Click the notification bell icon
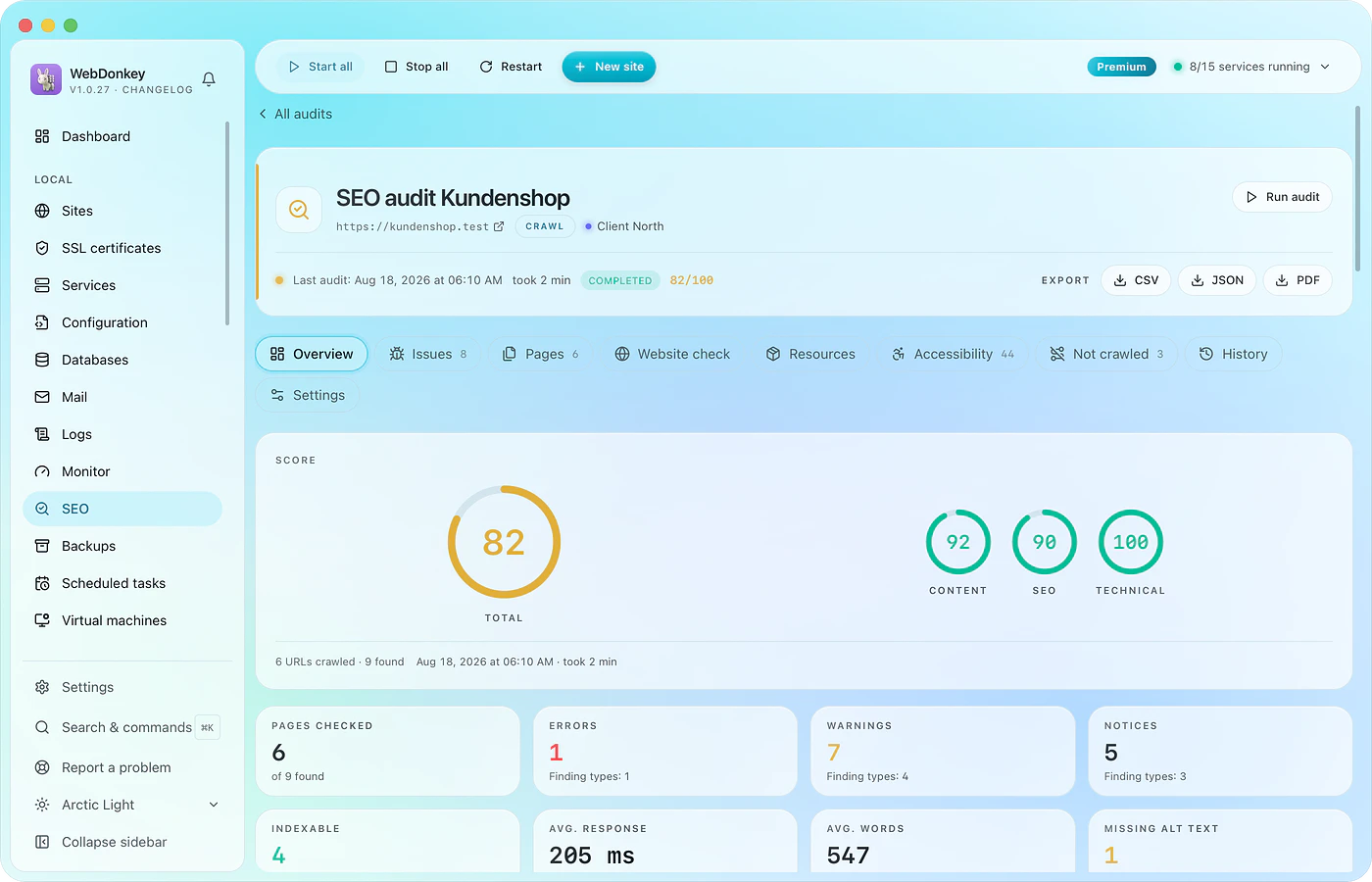 (x=209, y=79)
